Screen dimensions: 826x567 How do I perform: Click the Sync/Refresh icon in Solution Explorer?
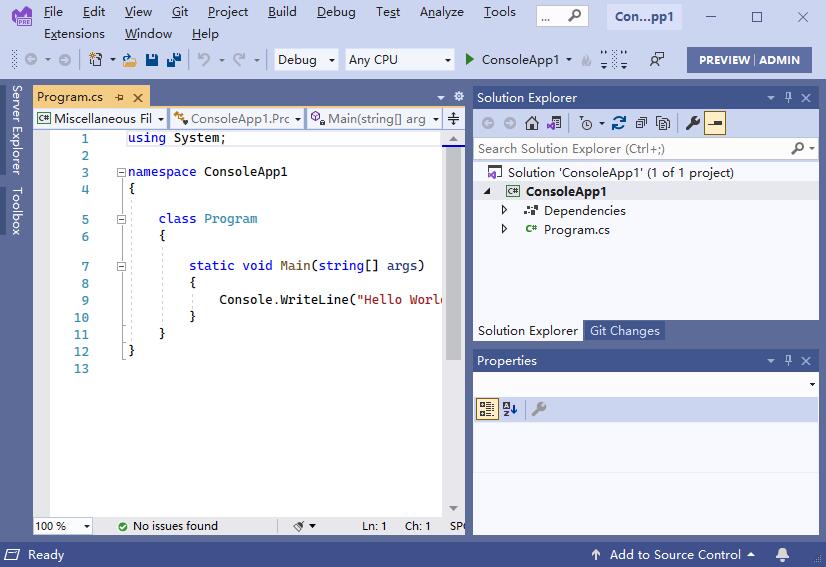pos(618,123)
